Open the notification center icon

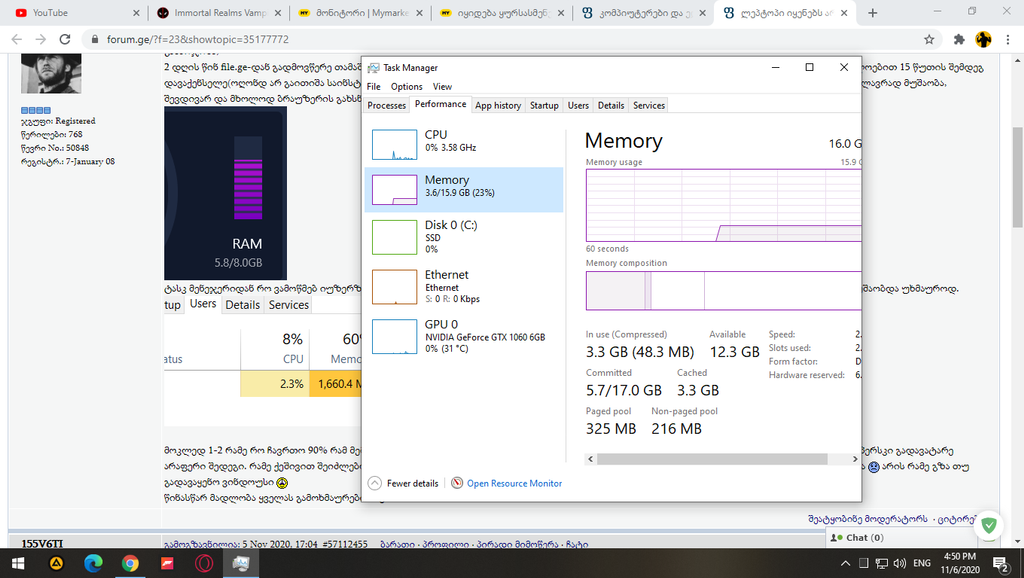point(1000,564)
